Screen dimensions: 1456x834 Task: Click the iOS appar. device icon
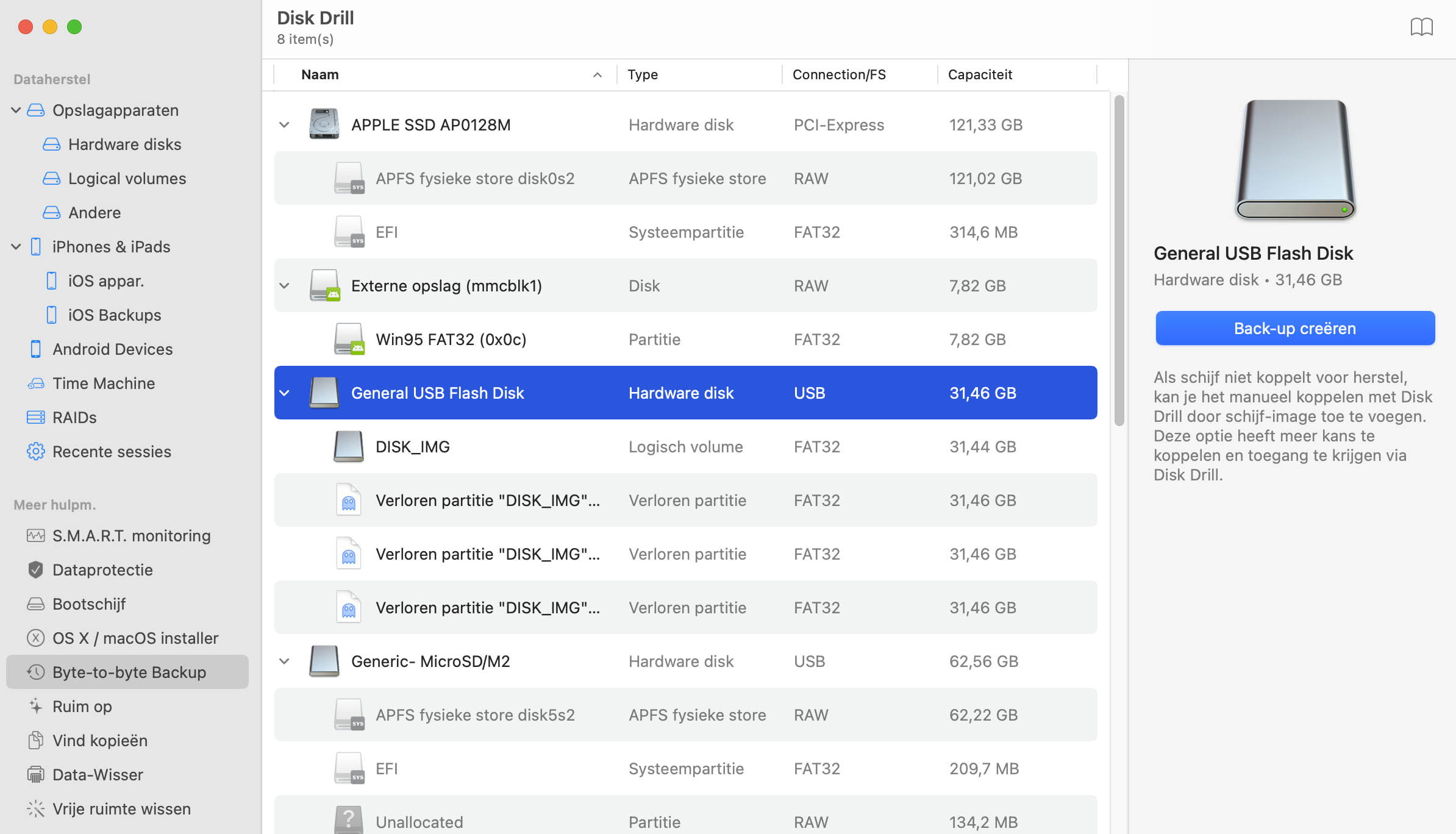(52, 281)
